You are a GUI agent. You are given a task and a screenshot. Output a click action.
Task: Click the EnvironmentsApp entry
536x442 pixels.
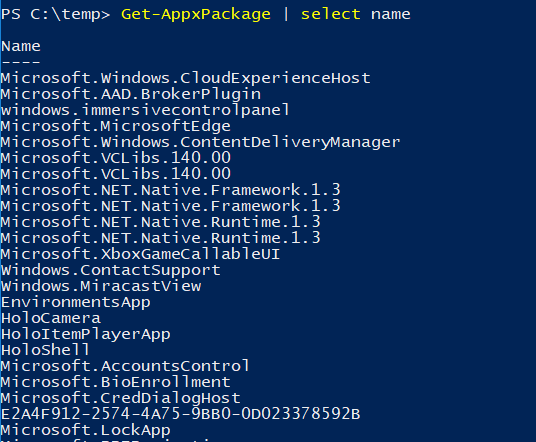76,303
